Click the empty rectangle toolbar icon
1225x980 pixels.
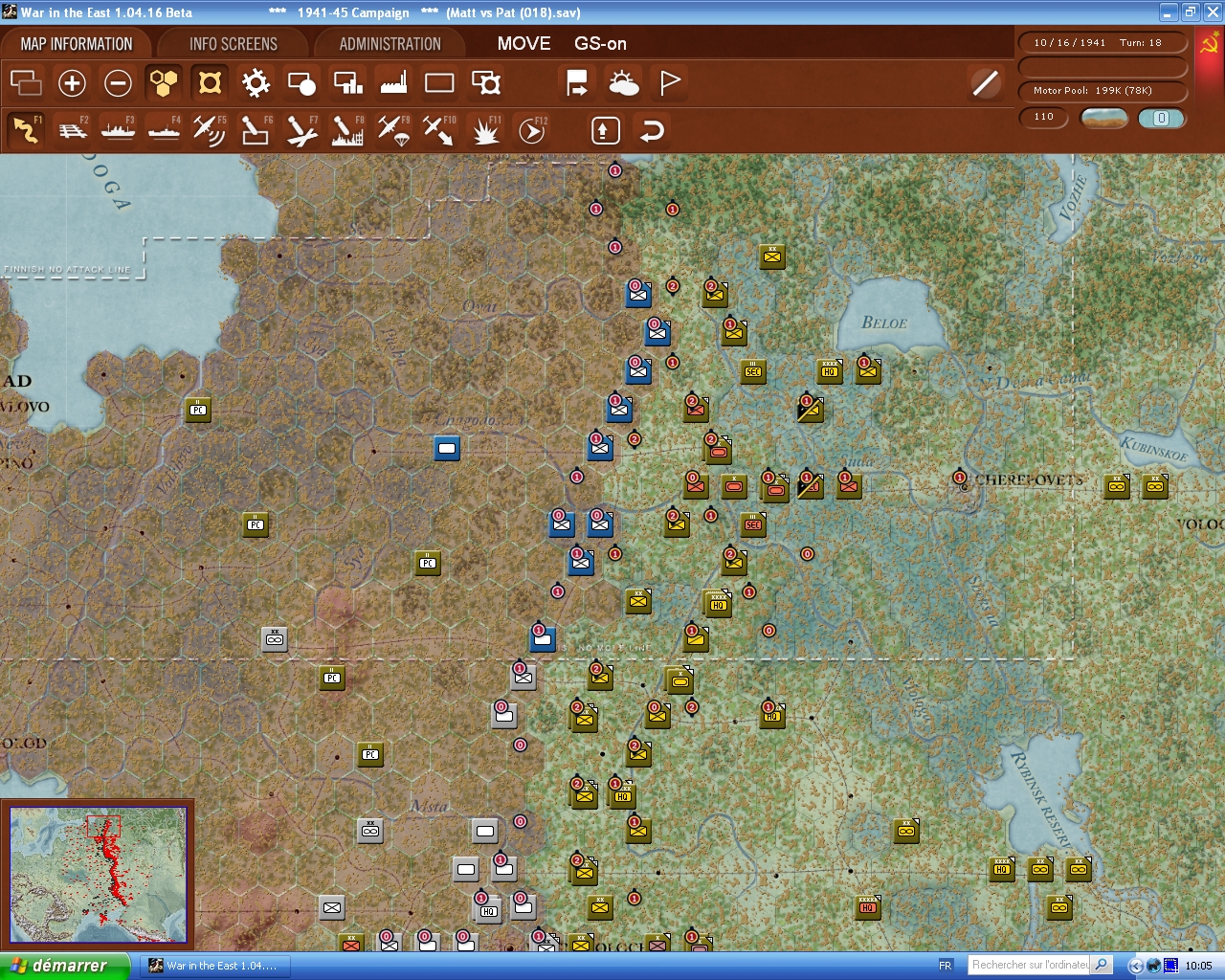coord(439,83)
